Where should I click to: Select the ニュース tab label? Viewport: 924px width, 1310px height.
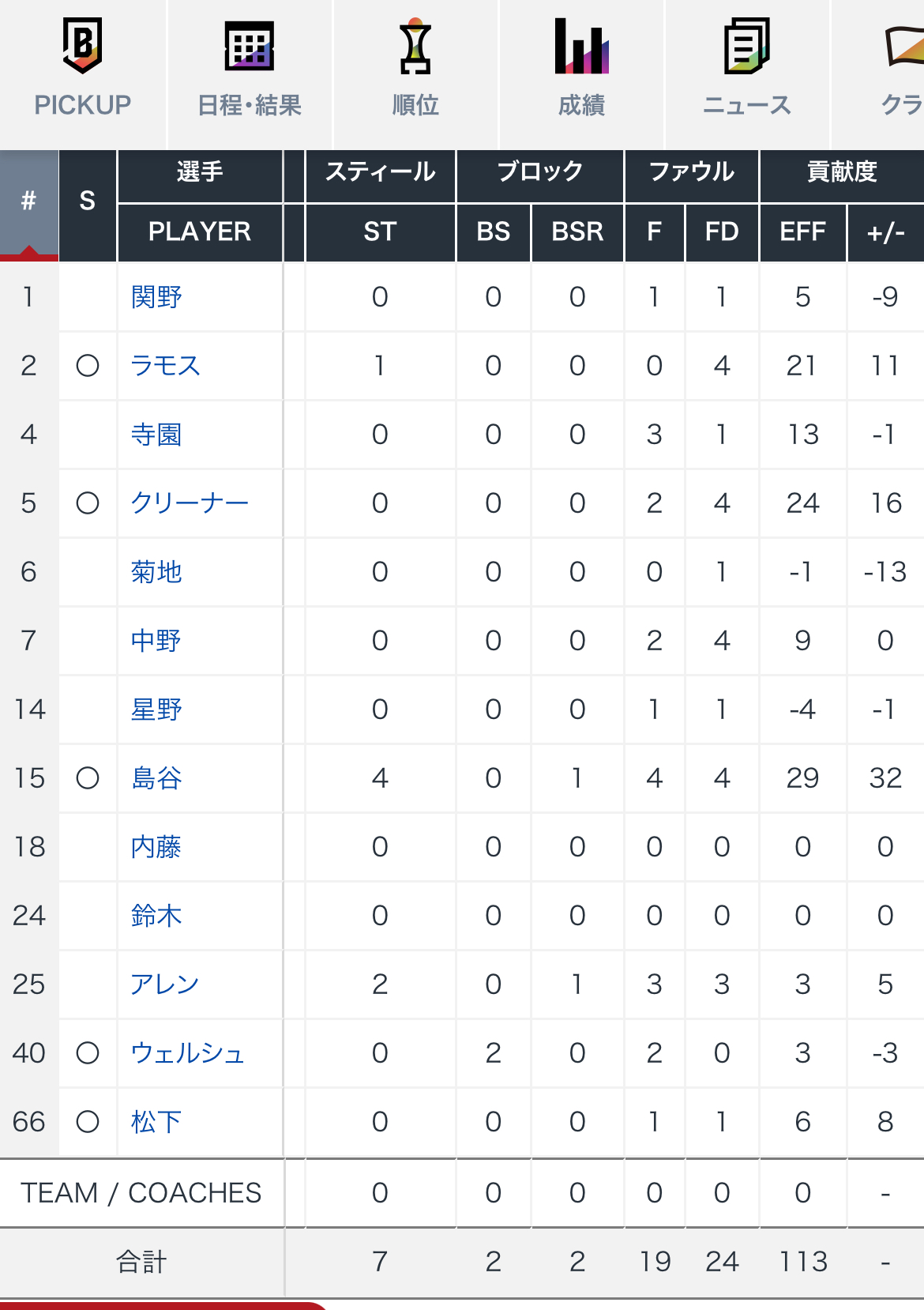pyautogui.click(x=747, y=105)
